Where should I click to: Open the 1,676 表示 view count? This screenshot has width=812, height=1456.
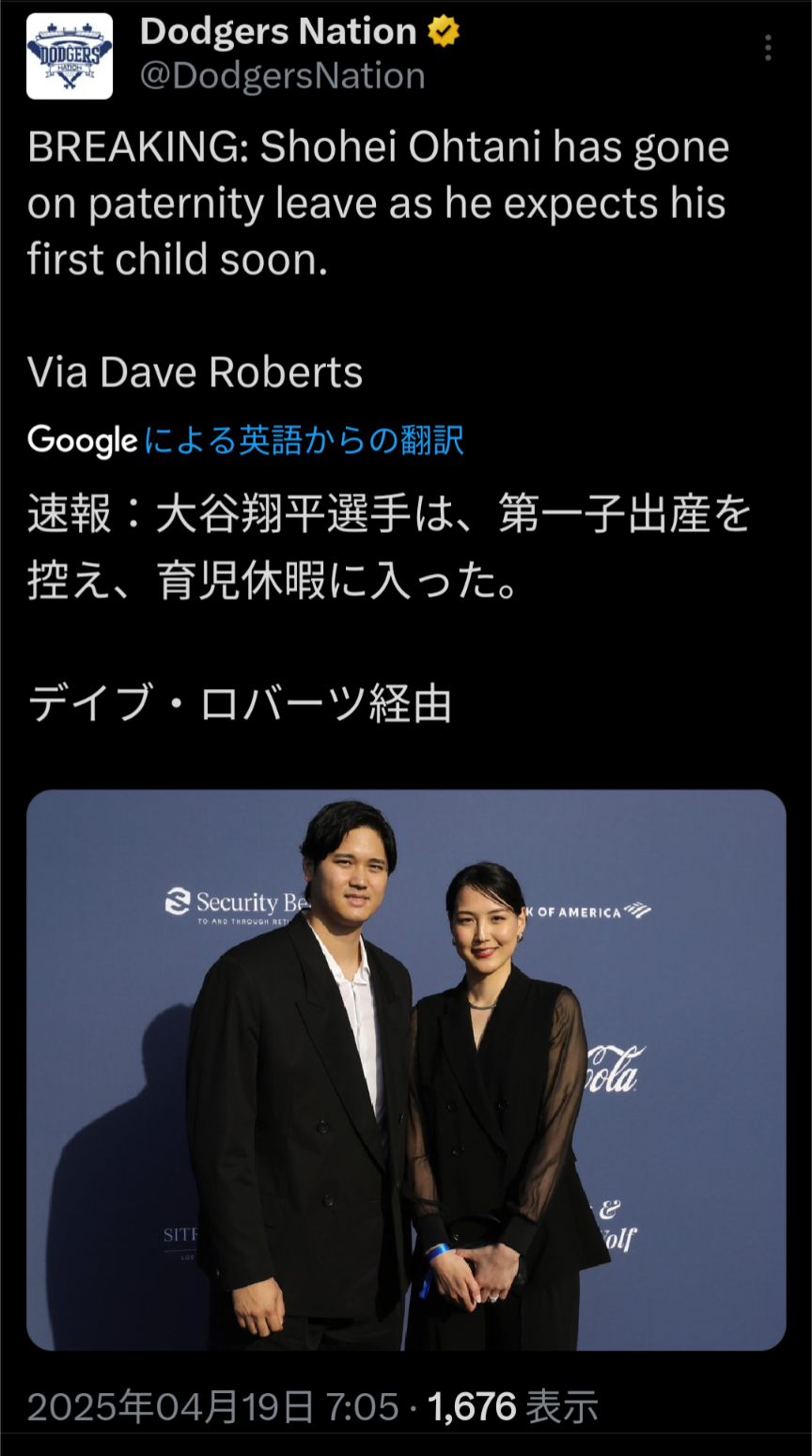coord(513,1407)
